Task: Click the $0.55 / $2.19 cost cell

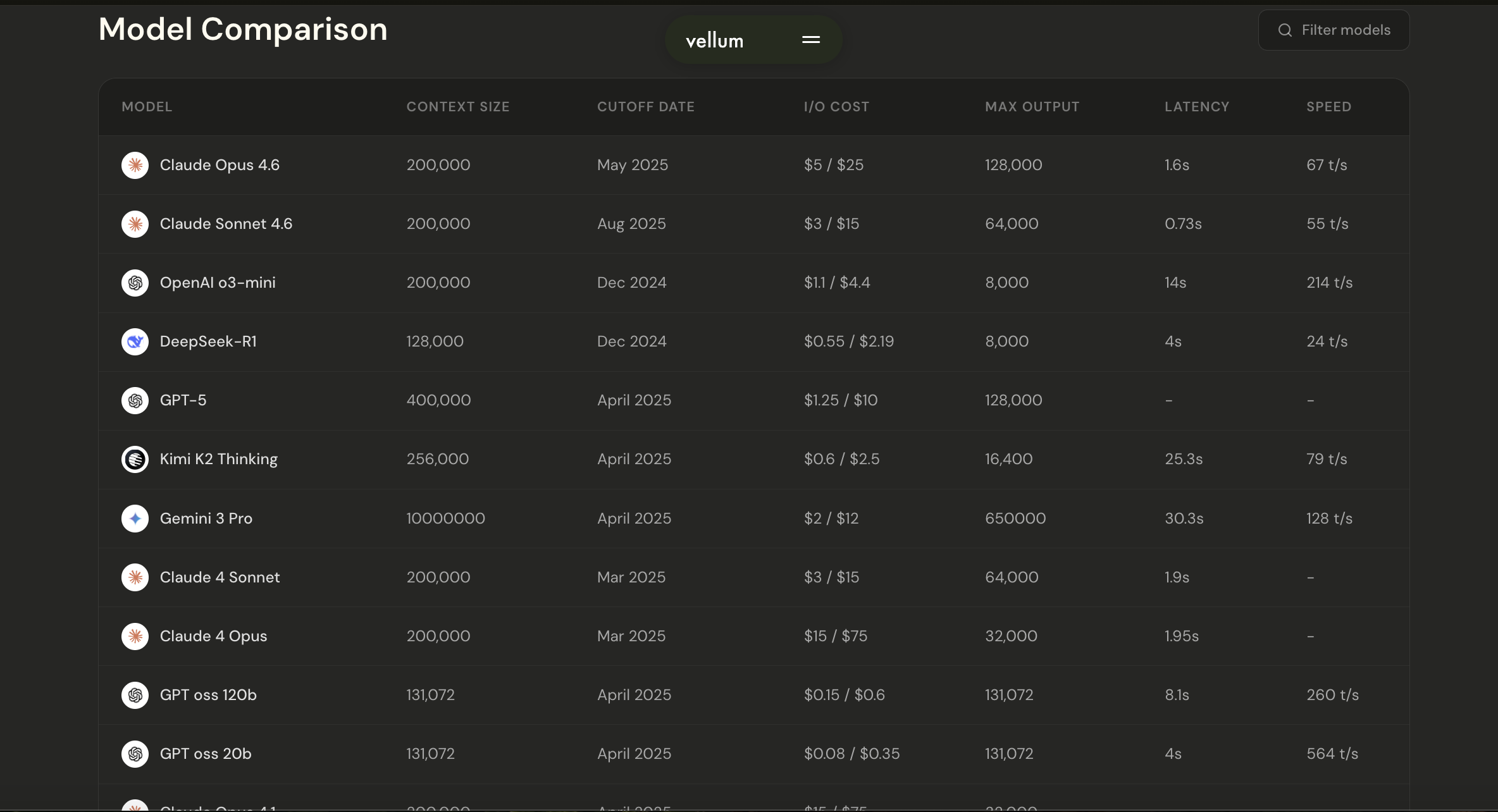Action: point(849,341)
